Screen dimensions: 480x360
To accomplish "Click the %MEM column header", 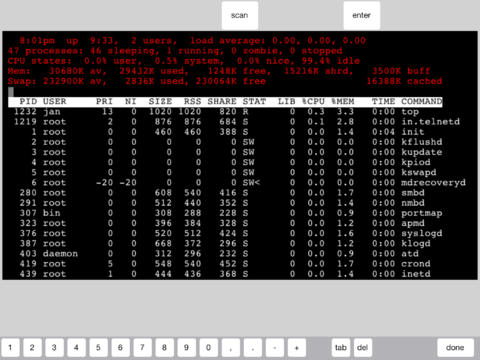I will [x=343, y=101].
